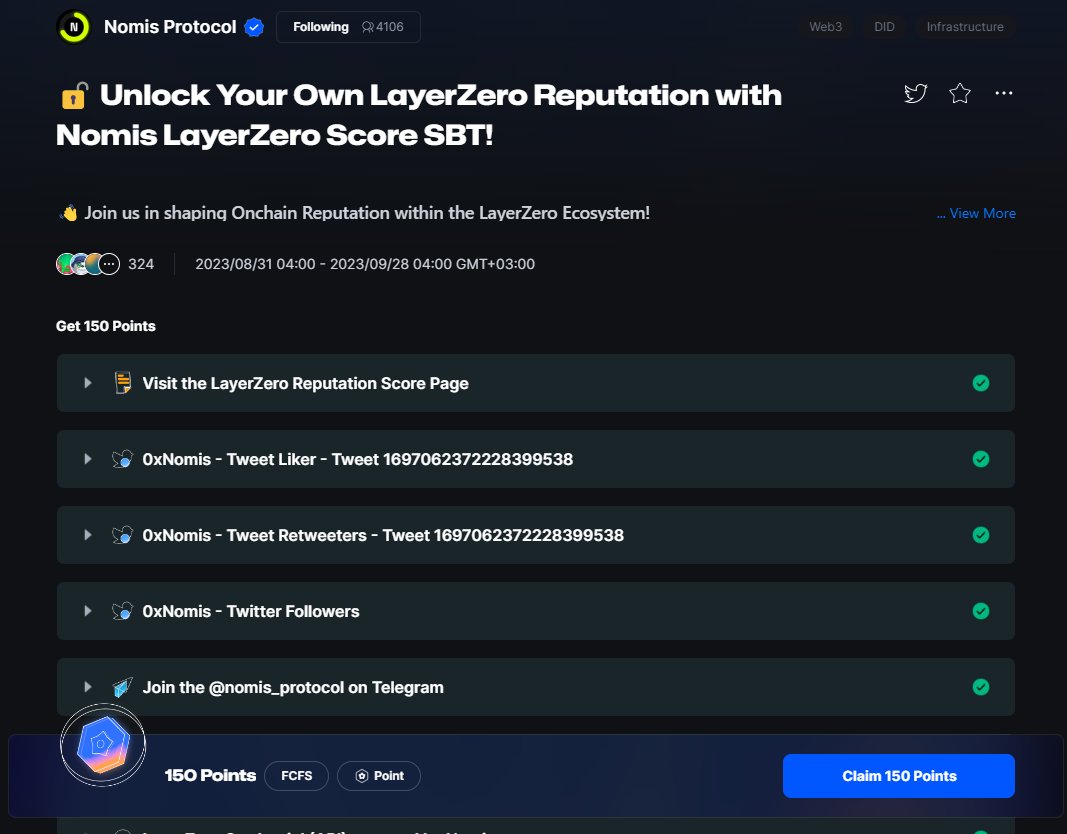Image resolution: width=1067 pixels, height=834 pixels.
Task: Click the blue verified badge beside Nomis Protocol
Action: pyautogui.click(x=254, y=27)
